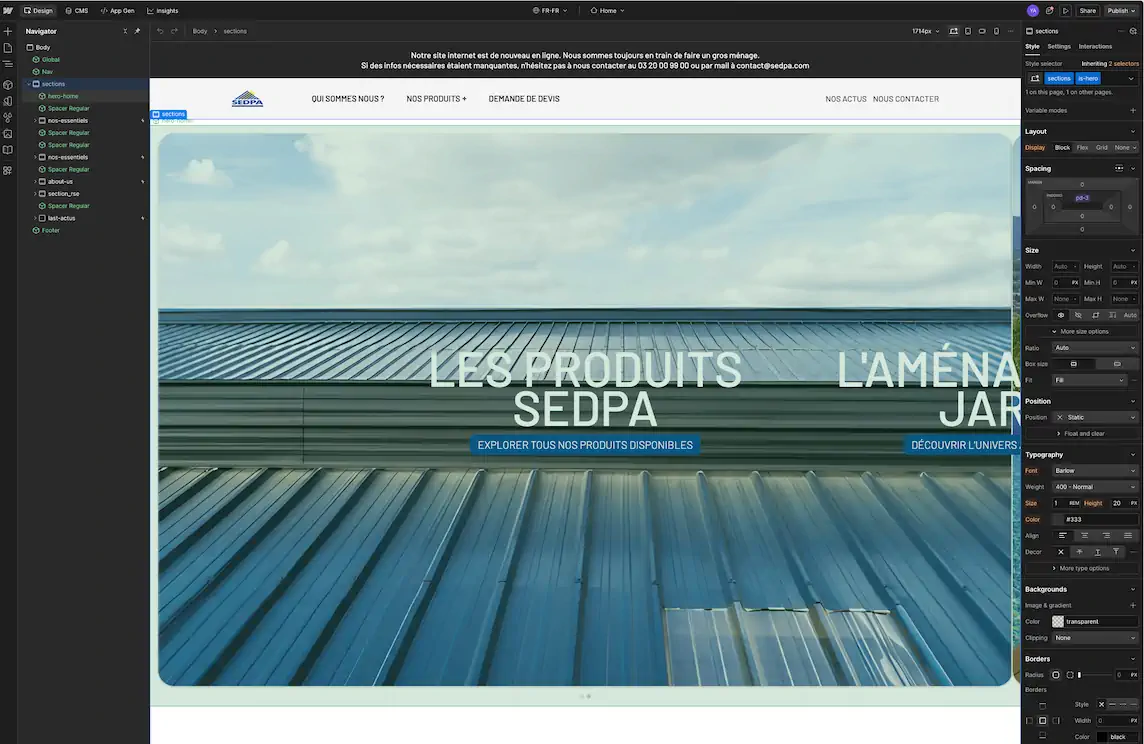
Task: Click the Webflow logo menu icon
Action: (x=8, y=11)
